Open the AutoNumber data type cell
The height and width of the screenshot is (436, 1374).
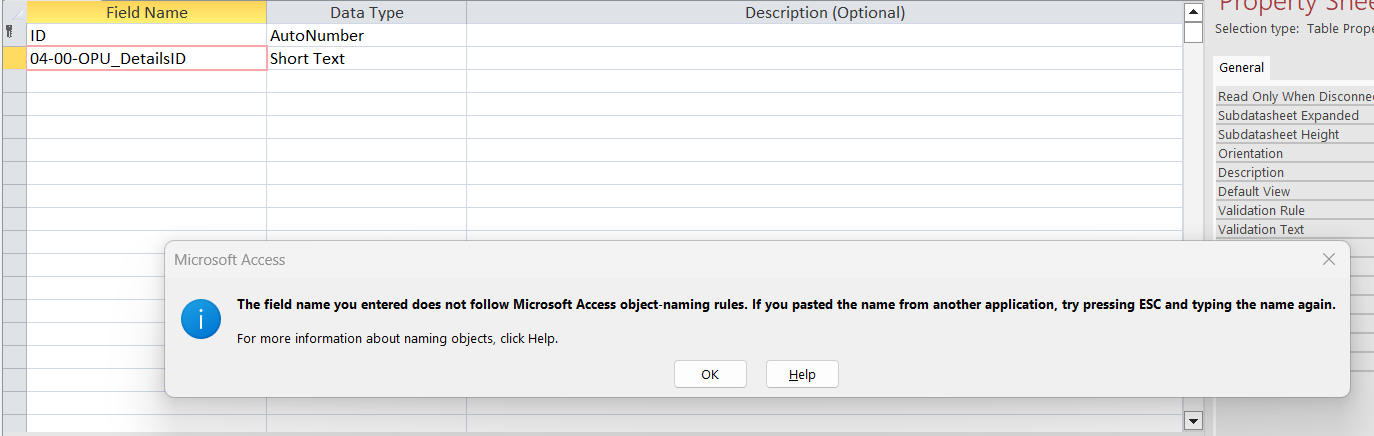coord(366,36)
